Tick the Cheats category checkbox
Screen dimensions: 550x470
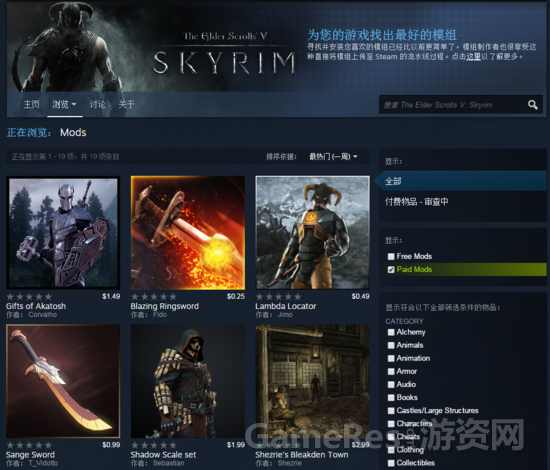pyautogui.click(x=391, y=437)
